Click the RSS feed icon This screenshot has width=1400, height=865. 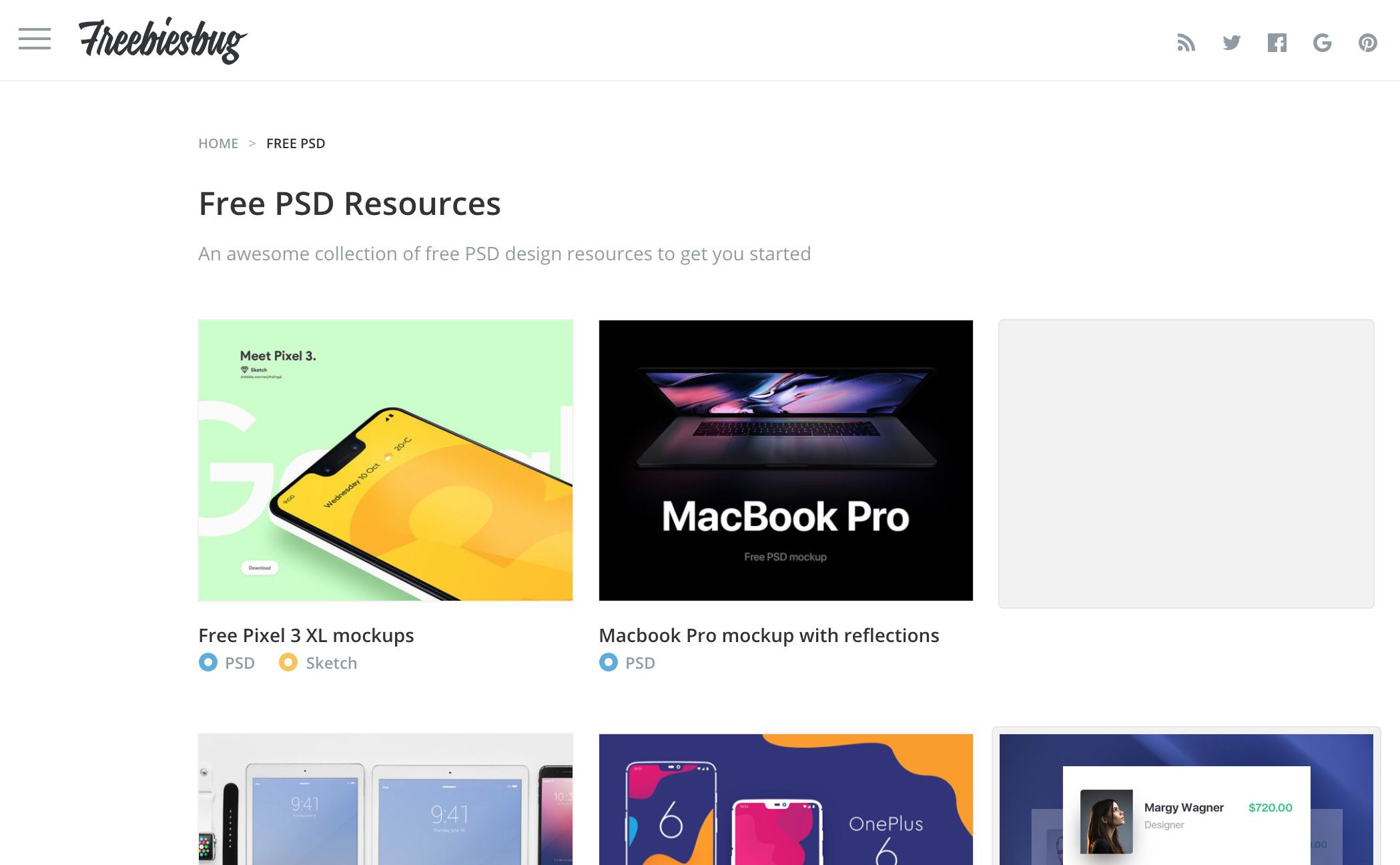tap(1186, 42)
